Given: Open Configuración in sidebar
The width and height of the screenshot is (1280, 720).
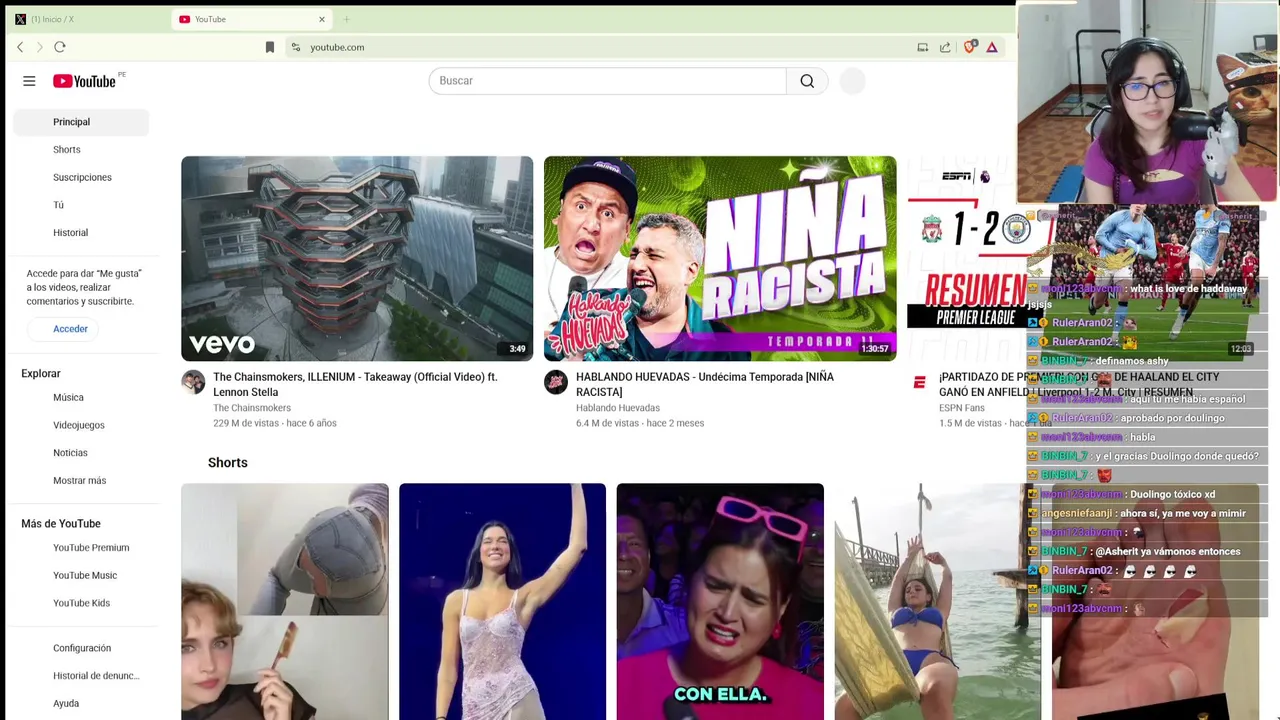Looking at the screenshot, I should point(81,648).
